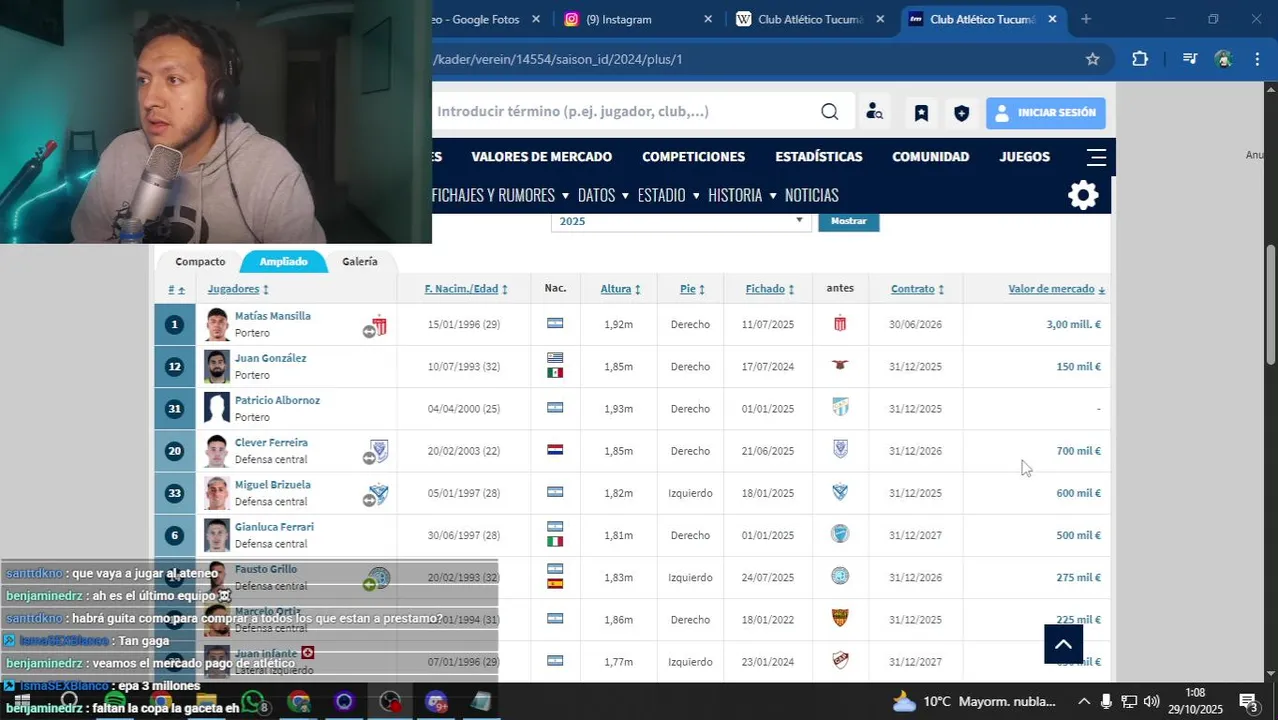Sort by Contrato column
The image size is (1278, 720).
[917, 289]
